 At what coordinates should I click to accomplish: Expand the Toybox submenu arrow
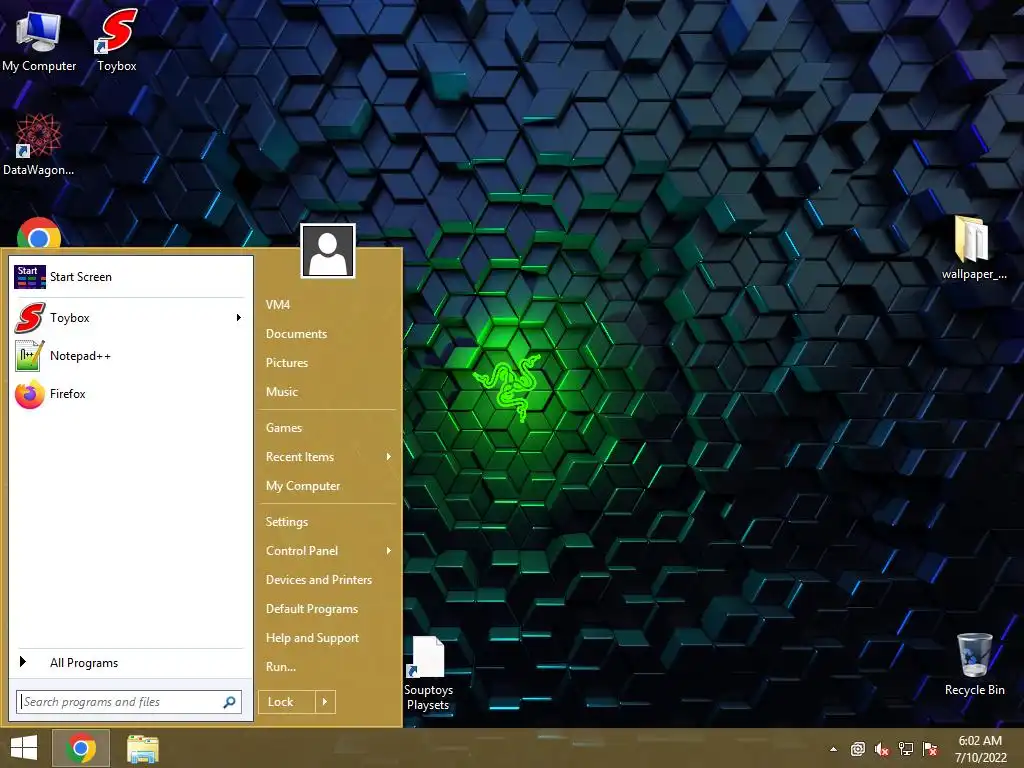tap(239, 318)
